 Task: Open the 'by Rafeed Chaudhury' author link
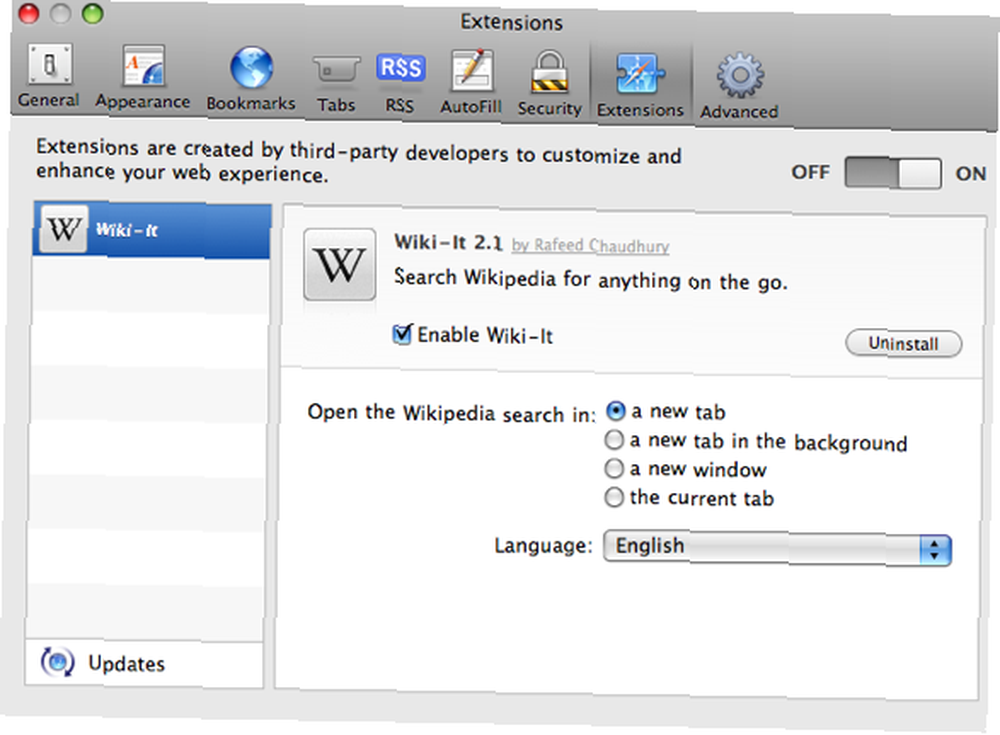591,246
